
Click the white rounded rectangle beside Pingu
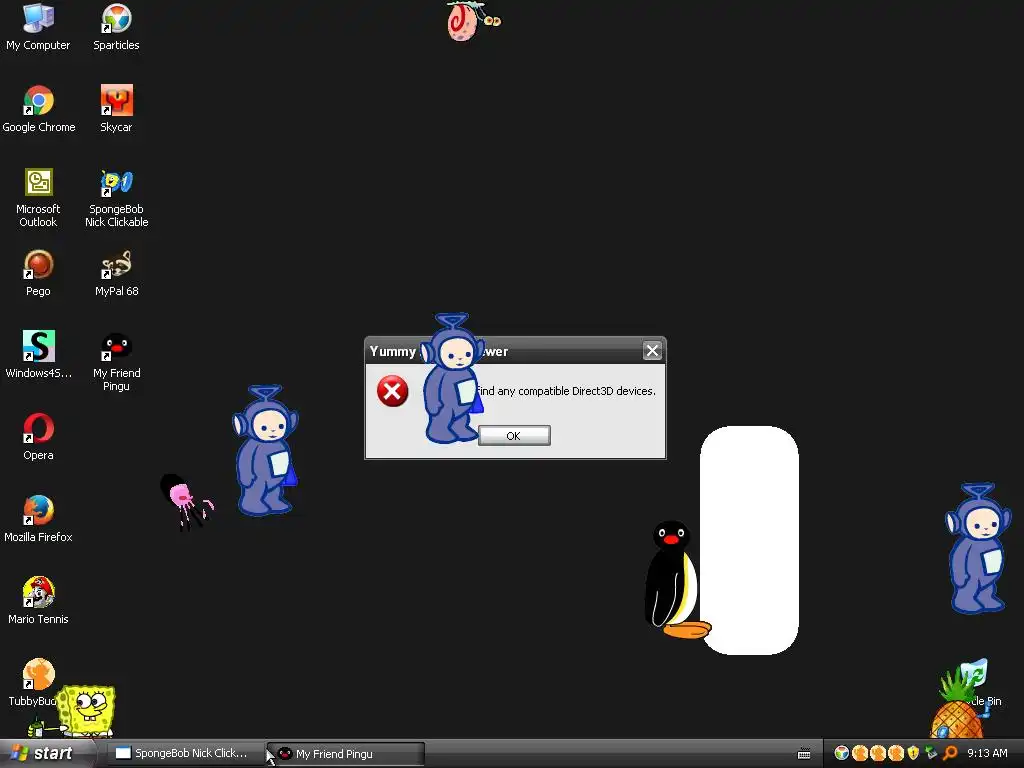click(x=749, y=540)
